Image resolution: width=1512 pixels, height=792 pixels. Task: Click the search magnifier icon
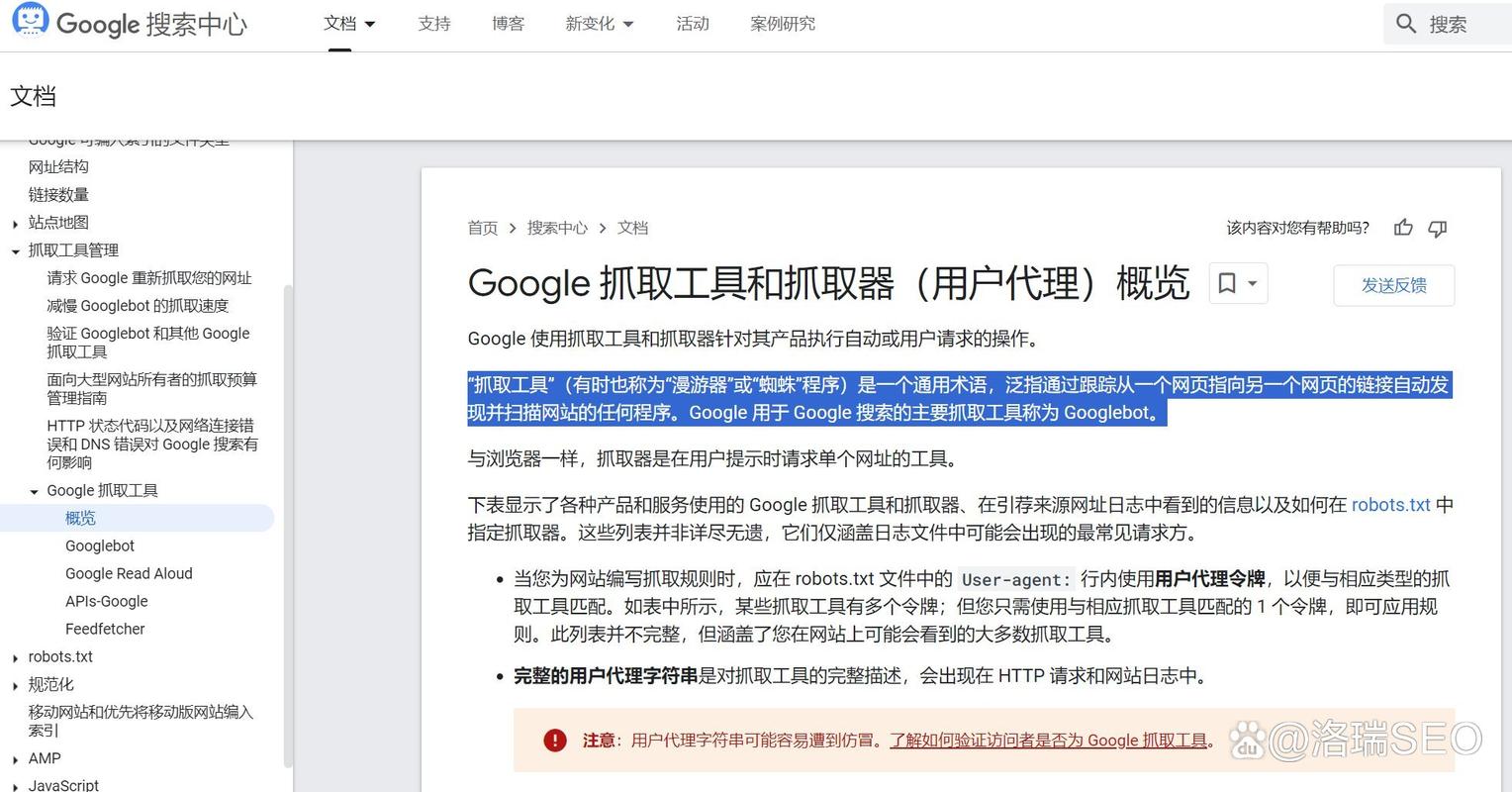[x=1406, y=24]
